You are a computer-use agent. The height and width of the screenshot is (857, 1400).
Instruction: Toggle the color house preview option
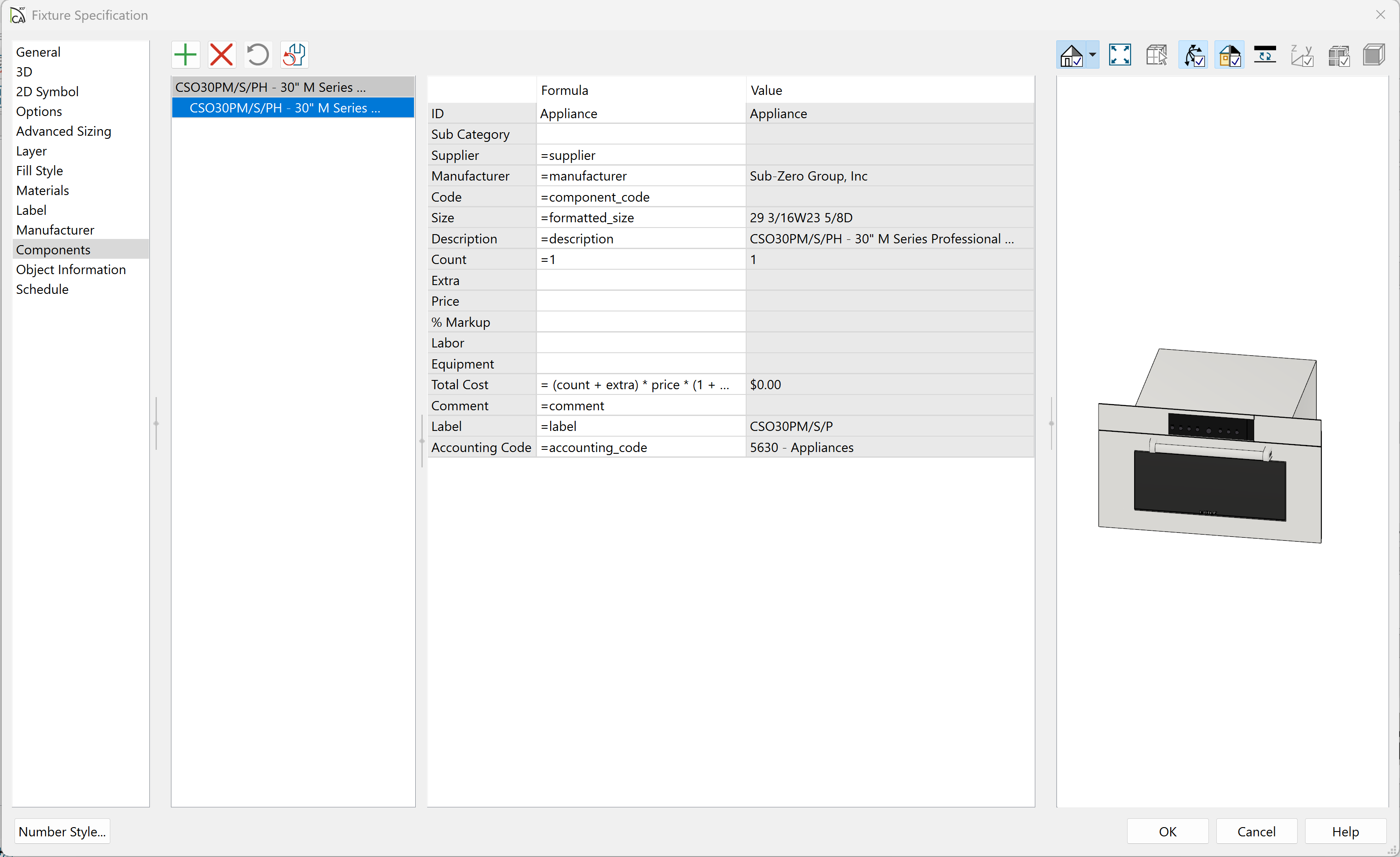[x=1230, y=55]
